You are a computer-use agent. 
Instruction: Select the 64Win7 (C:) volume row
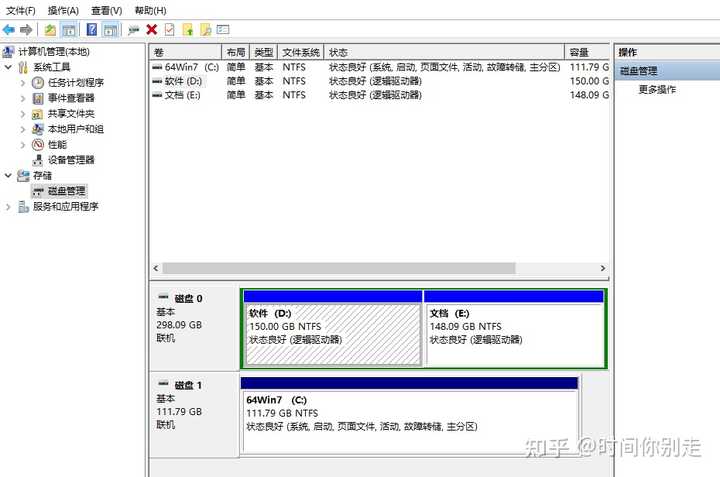[380, 67]
